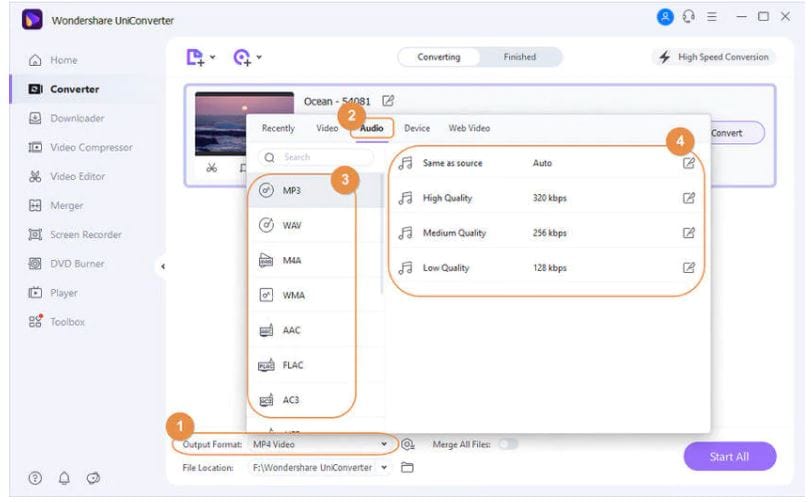The image size is (811, 502).
Task: Open the customer support headset icon
Action: [688, 17]
